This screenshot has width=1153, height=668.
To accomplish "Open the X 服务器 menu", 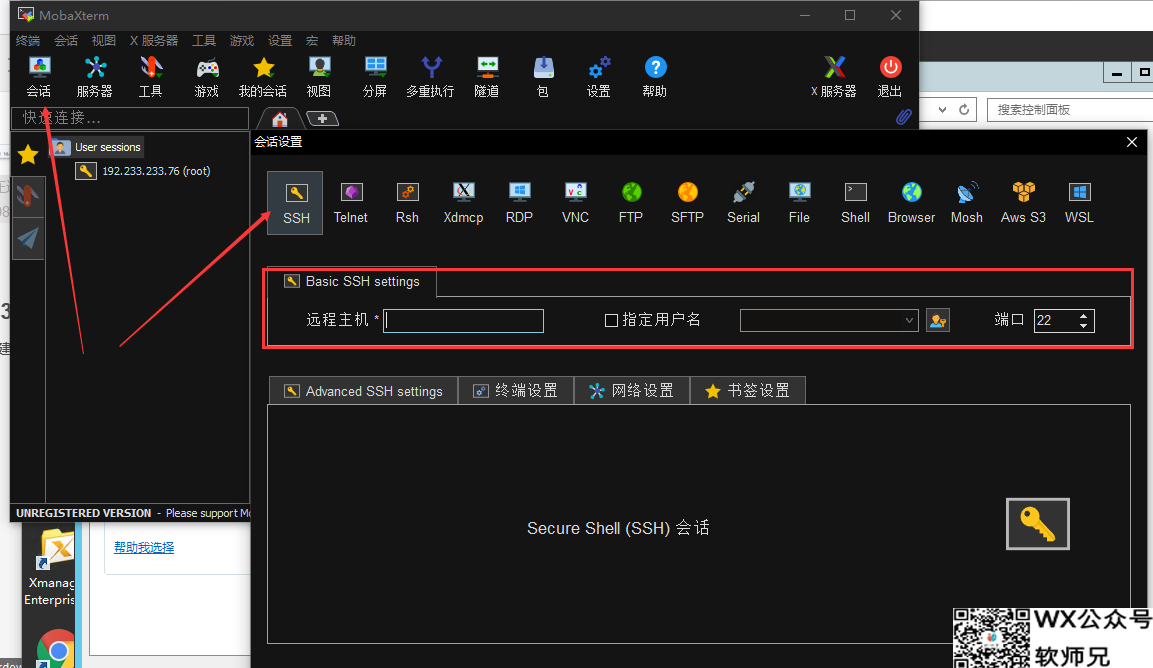I will pos(154,40).
